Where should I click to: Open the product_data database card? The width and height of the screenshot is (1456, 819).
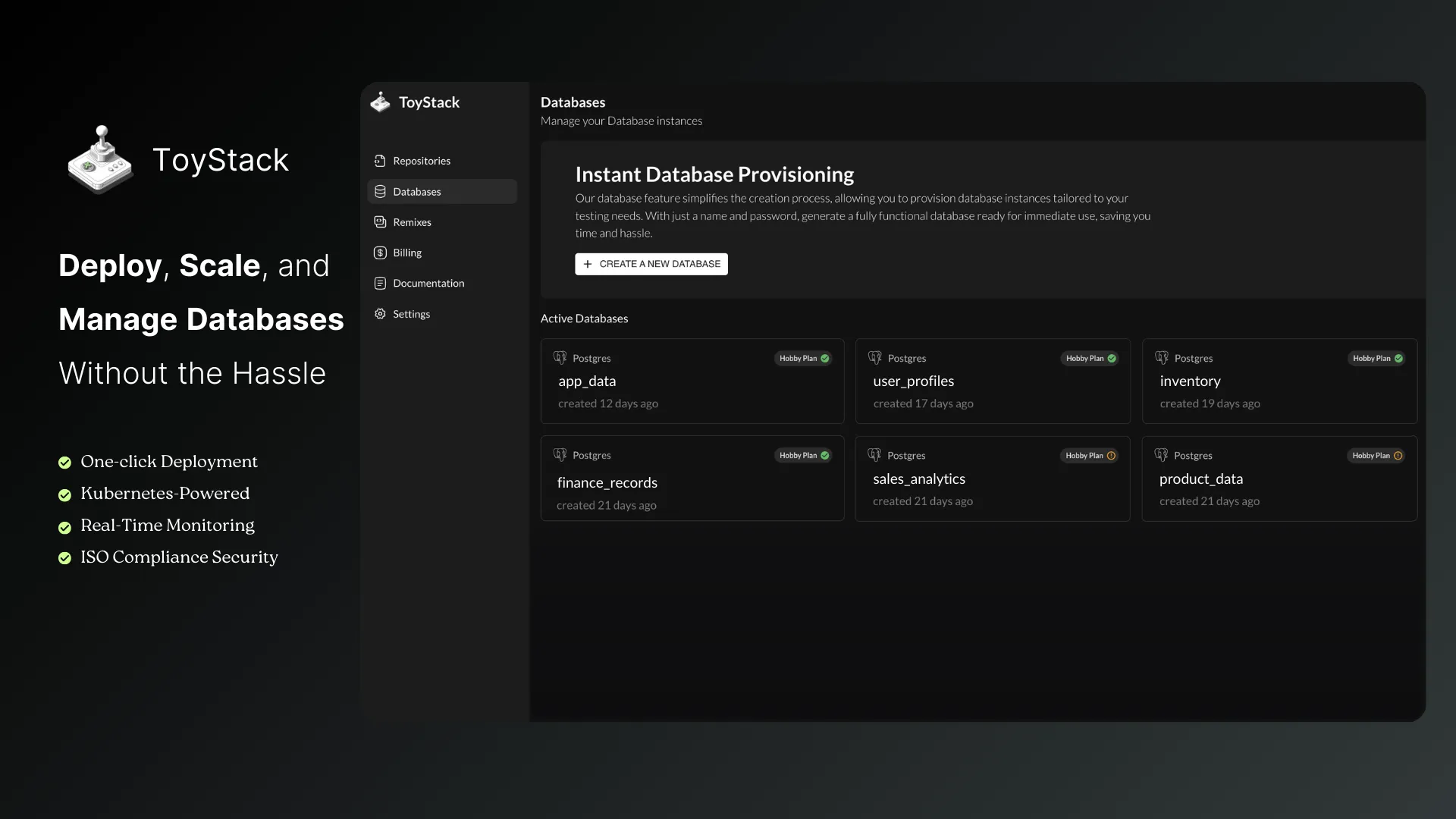point(1279,479)
